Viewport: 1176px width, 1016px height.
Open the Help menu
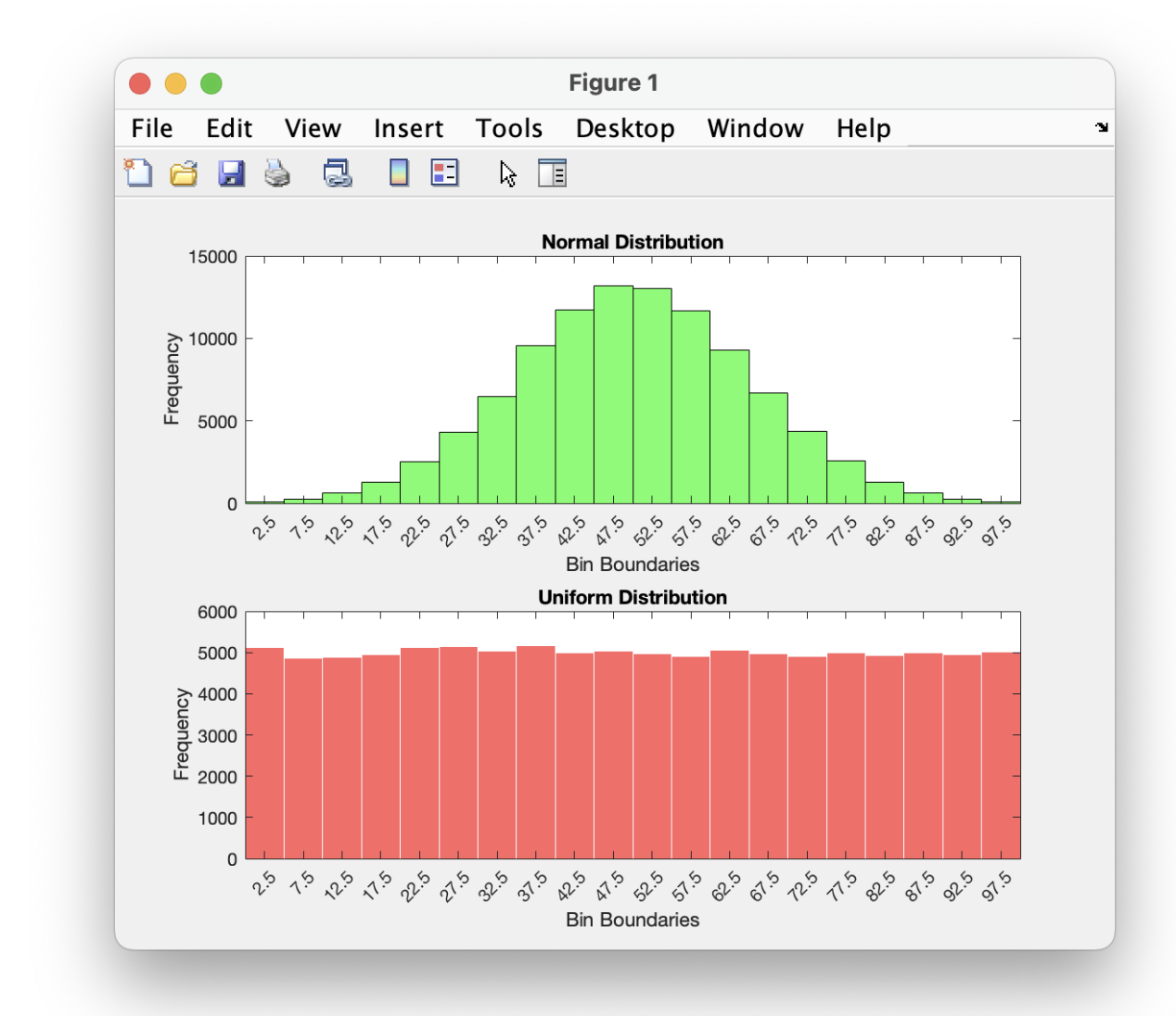point(863,128)
